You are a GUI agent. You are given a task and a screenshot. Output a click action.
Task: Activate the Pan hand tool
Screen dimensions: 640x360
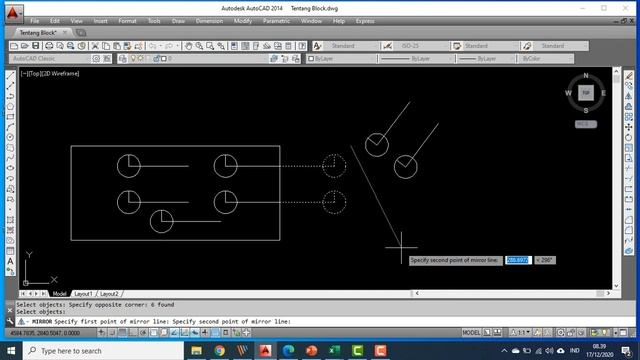pyautogui.click(x=188, y=46)
